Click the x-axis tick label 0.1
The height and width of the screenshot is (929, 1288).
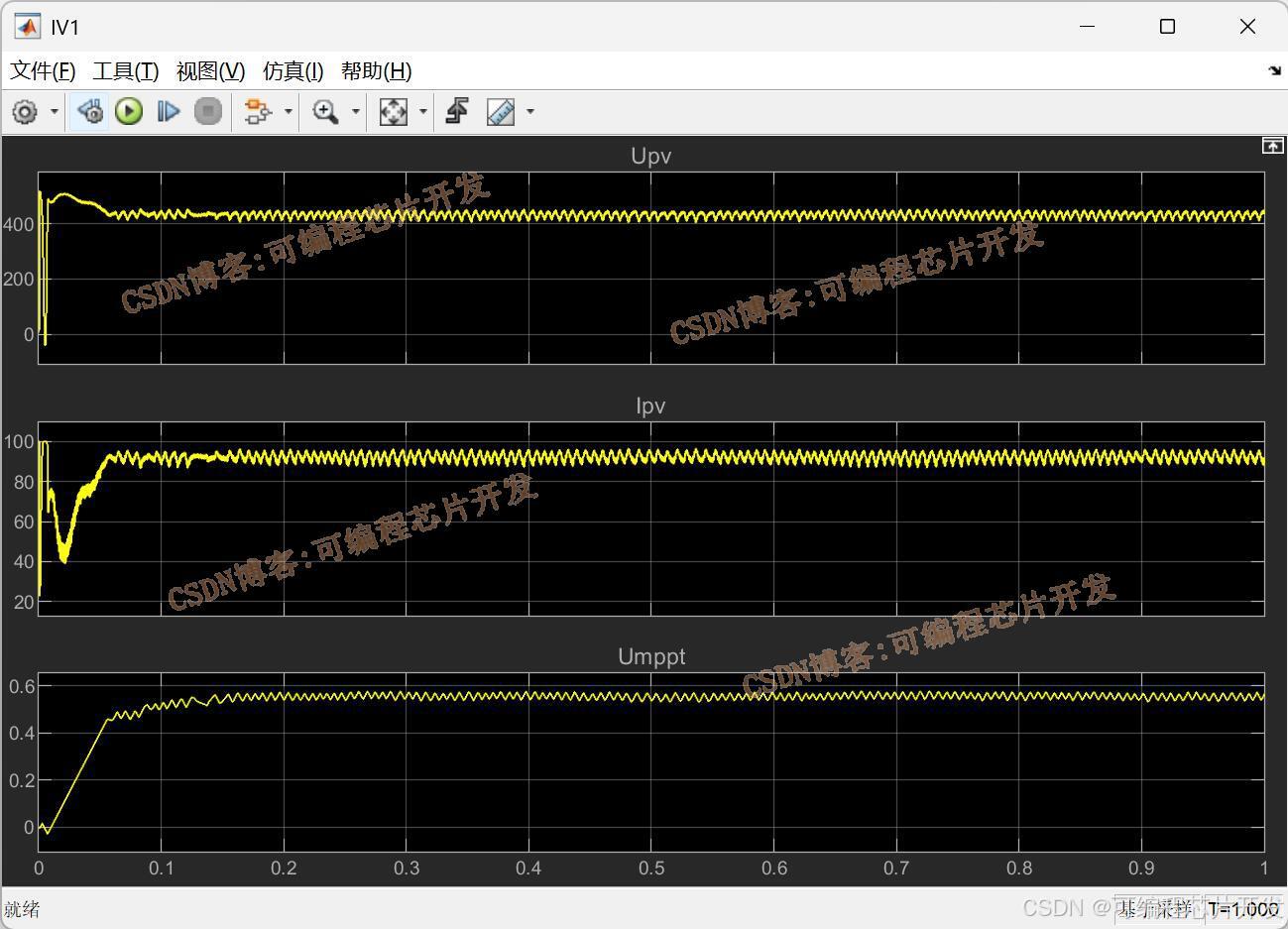coord(162,869)
